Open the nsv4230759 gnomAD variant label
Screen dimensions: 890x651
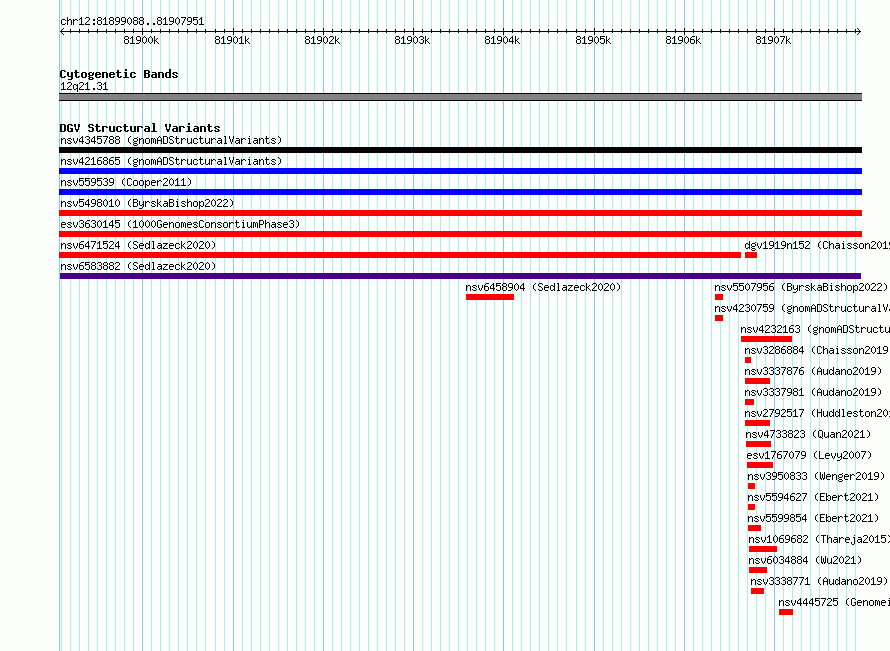coord(802,308)
